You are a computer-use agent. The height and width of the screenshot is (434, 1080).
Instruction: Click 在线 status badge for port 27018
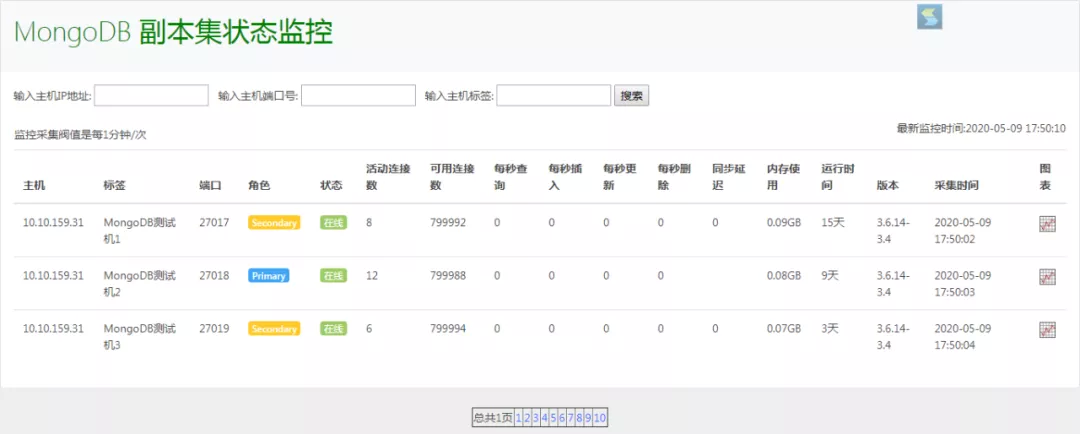pos(333,276)
